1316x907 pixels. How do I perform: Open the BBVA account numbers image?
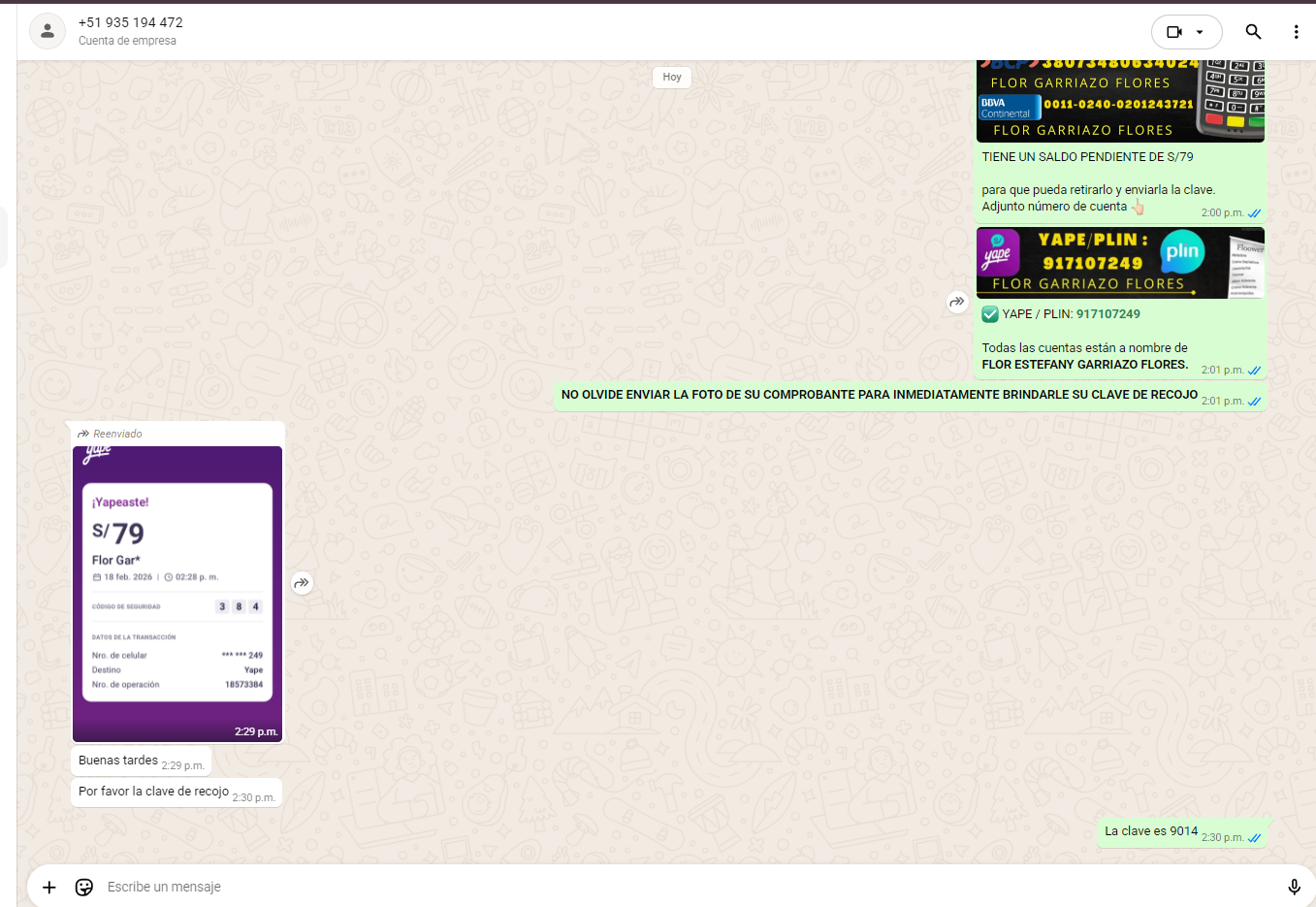(x=1120, y=102)
